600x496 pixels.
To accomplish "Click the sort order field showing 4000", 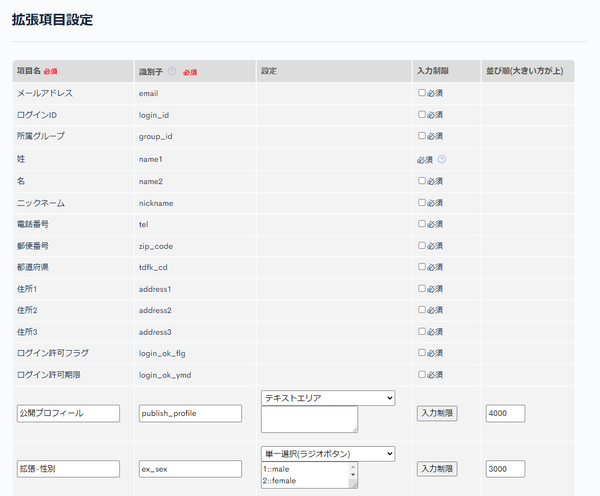I will [505, 413].
